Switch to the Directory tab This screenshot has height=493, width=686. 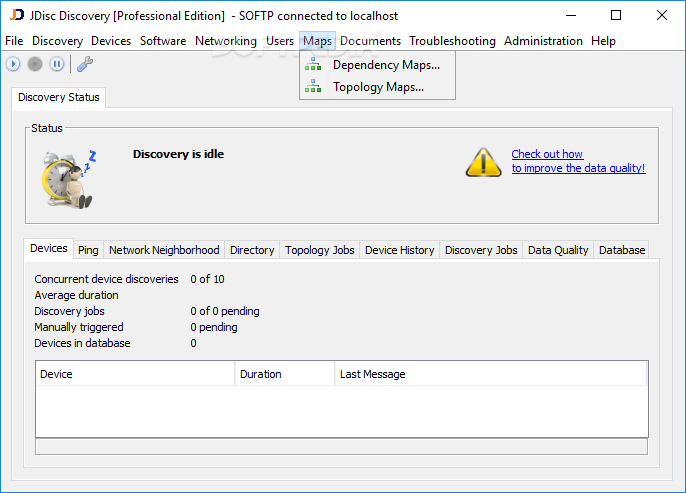[252, 250]
